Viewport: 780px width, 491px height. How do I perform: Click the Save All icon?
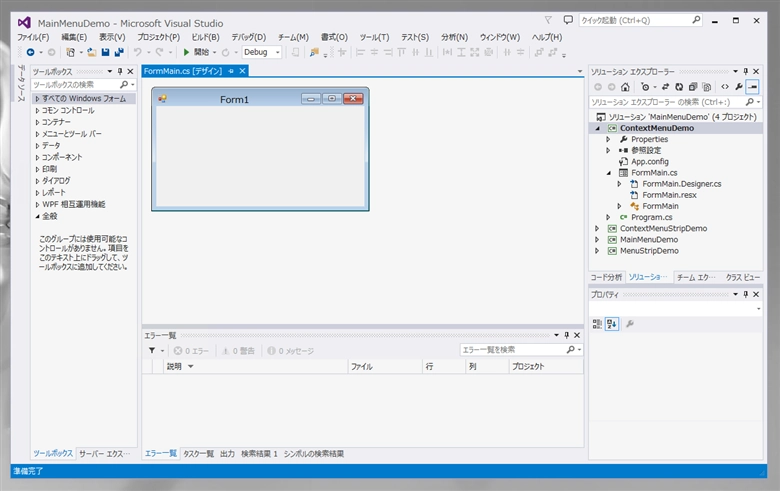click(119, 52)
